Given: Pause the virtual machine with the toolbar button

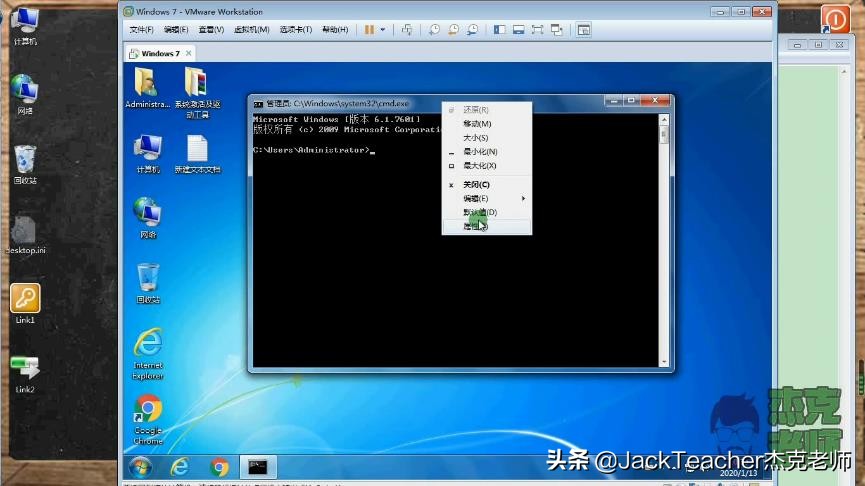Looking at the screenshot, I should 369,30.
